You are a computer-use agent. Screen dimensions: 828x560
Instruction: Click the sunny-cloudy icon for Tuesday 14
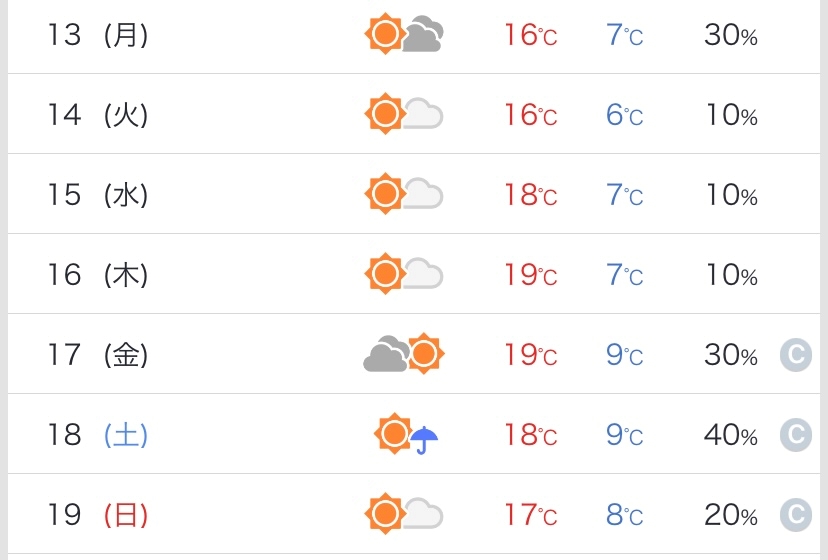coord(404,114)
